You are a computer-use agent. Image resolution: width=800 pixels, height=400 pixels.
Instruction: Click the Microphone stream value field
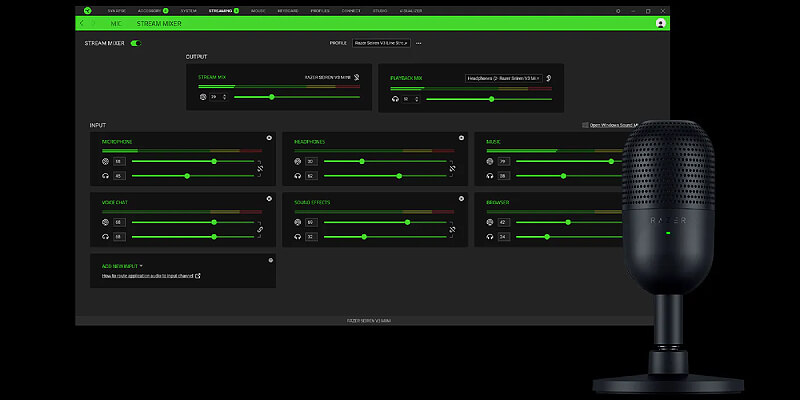pyautogui.click(x=119, y=161)
